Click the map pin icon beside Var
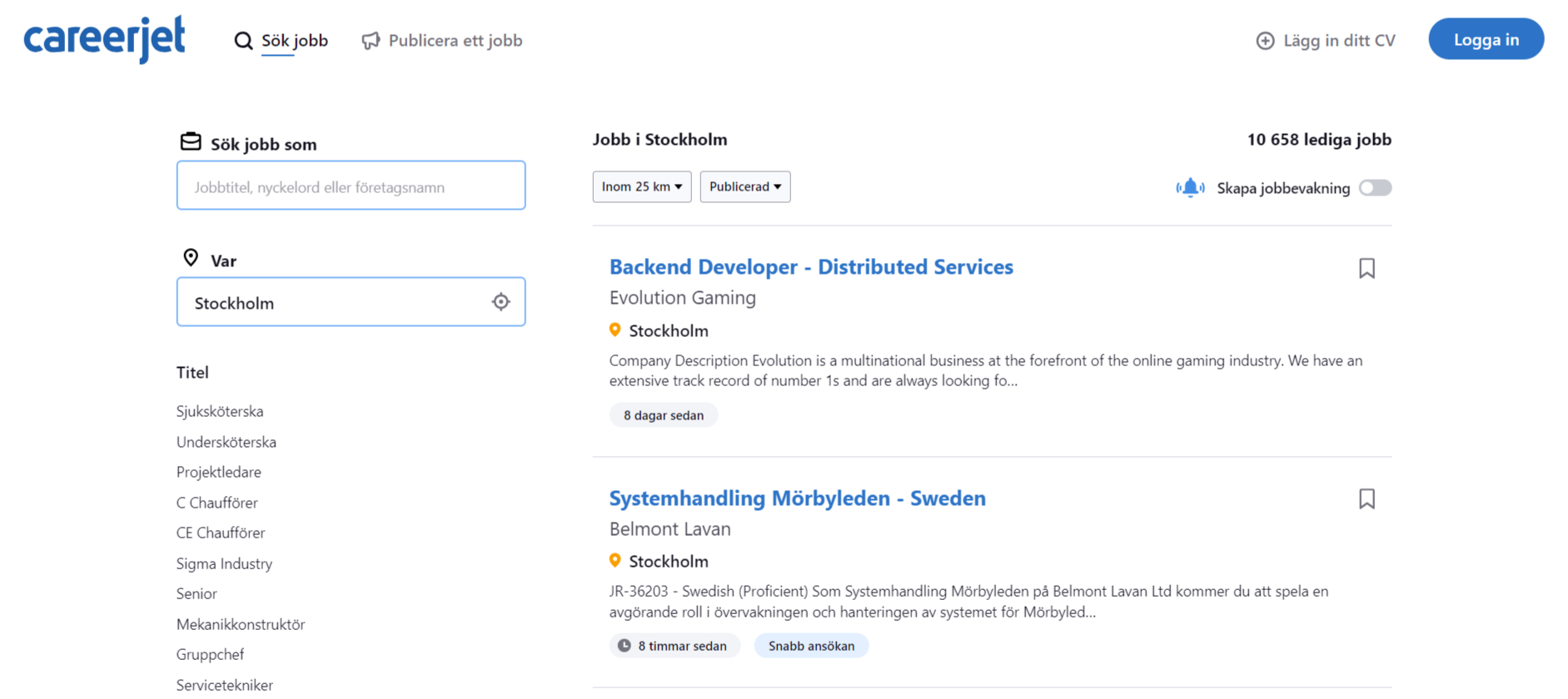The width and height of the screenshot is (1568, 699). (191, 258)
